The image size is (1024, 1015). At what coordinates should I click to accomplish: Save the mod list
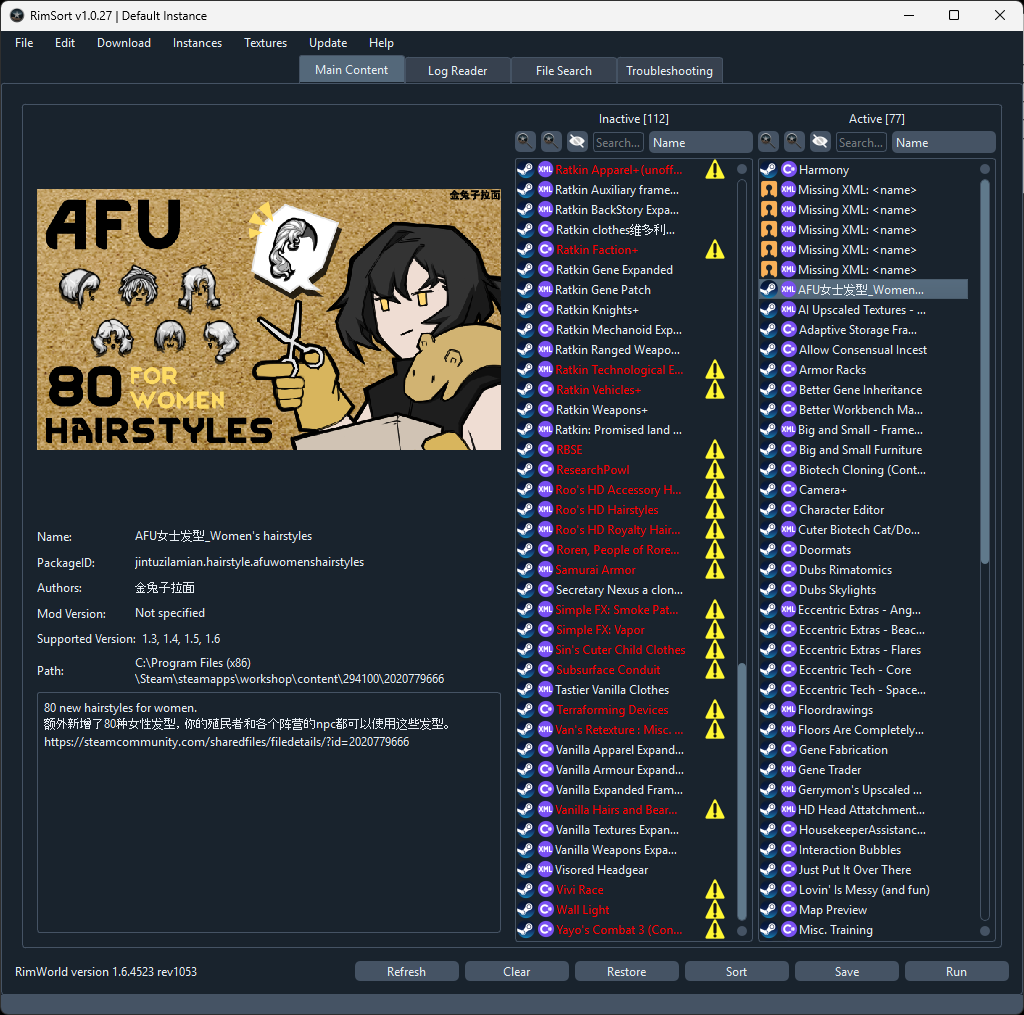pyautogui.click(x=846, y=971)
